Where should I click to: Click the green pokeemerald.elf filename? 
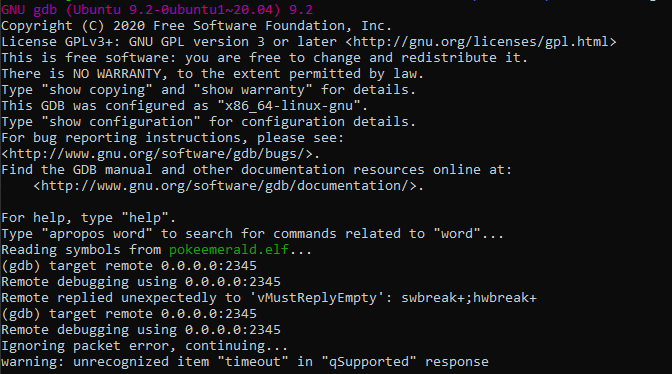228,250
